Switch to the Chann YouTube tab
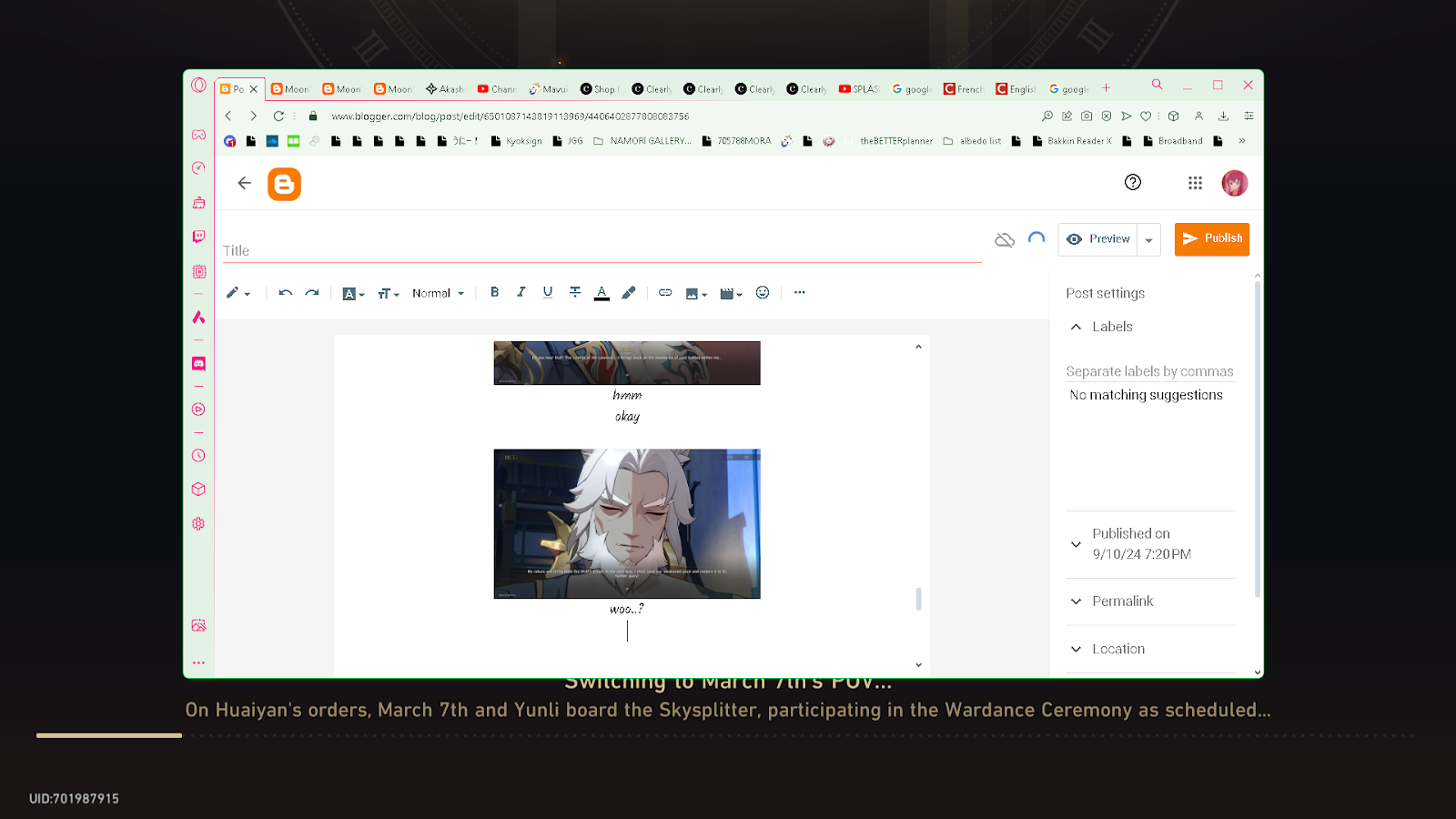 click(497, 89)
